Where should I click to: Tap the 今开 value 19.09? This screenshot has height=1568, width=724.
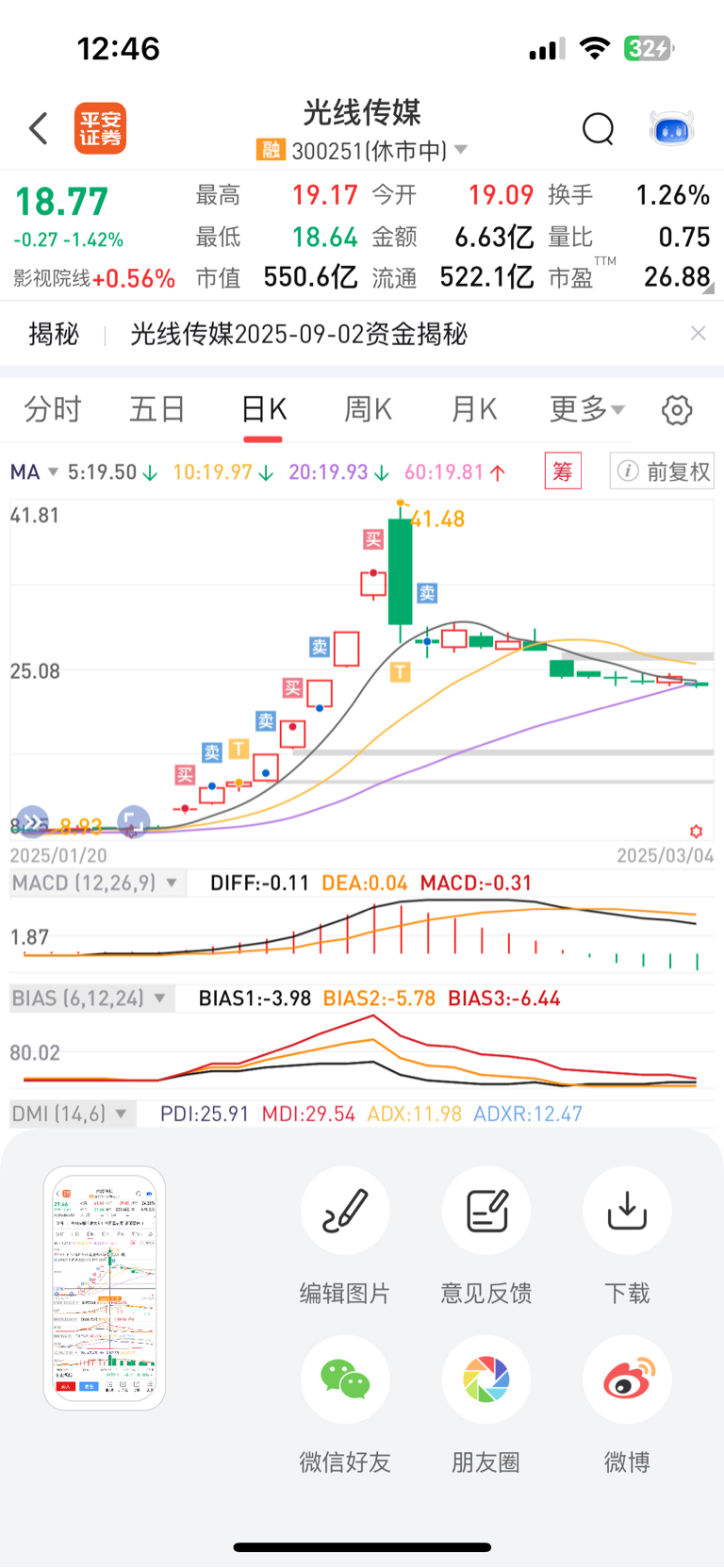click(x=502, y=195)
